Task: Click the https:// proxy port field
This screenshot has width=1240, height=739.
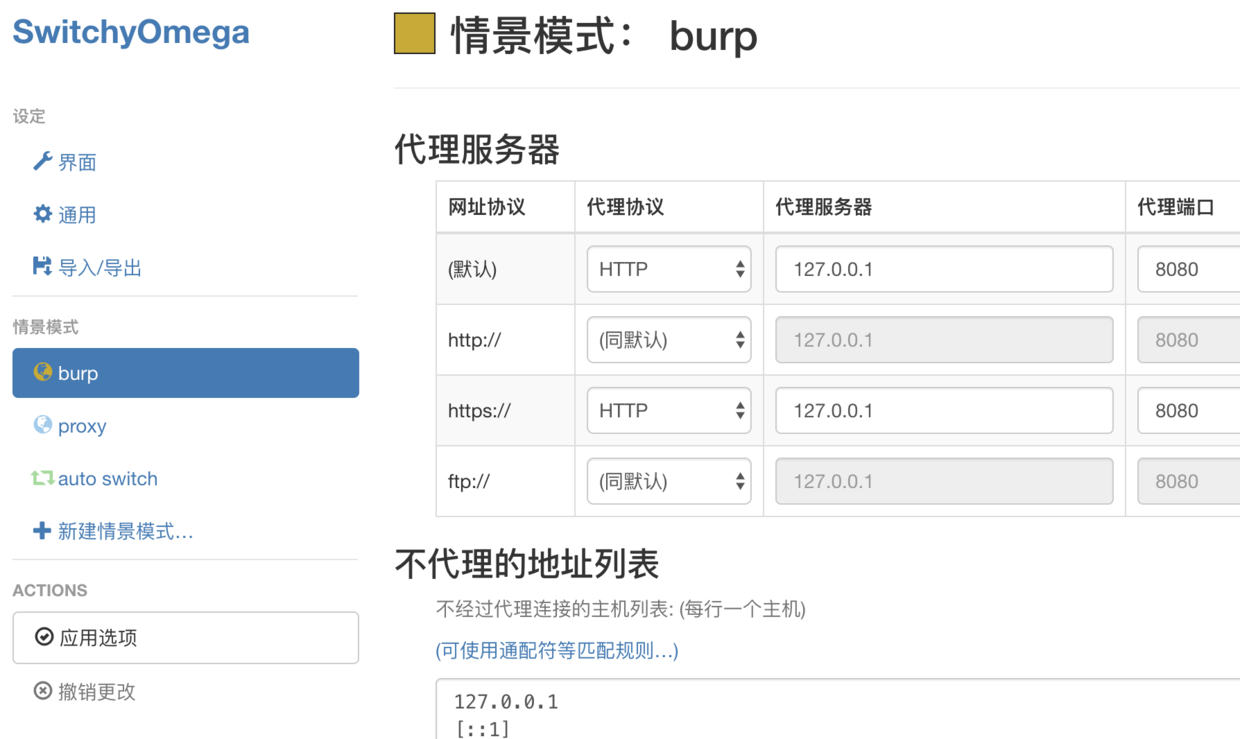Action: point(1189,410)
